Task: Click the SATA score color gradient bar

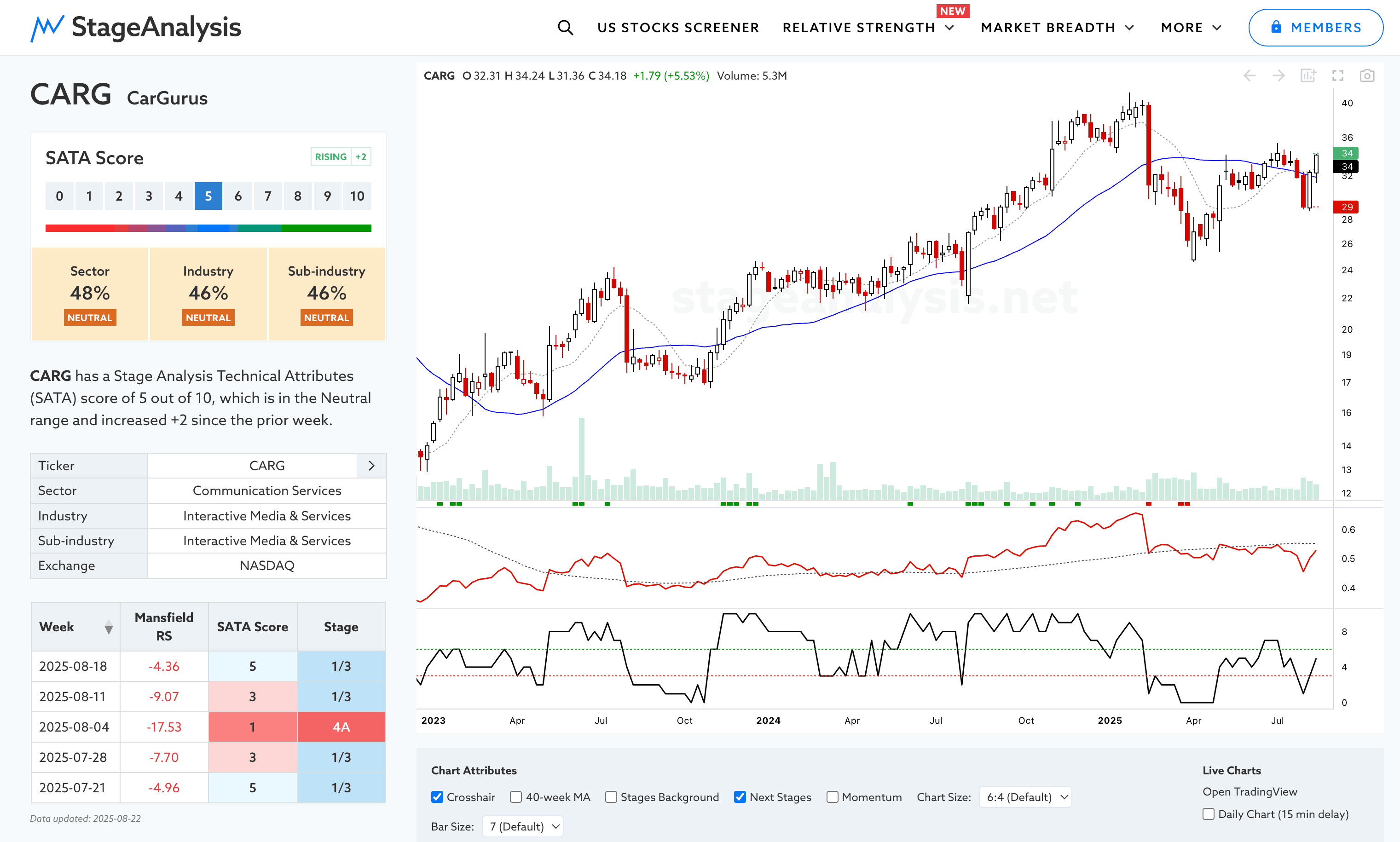Action: click(208, 228)
